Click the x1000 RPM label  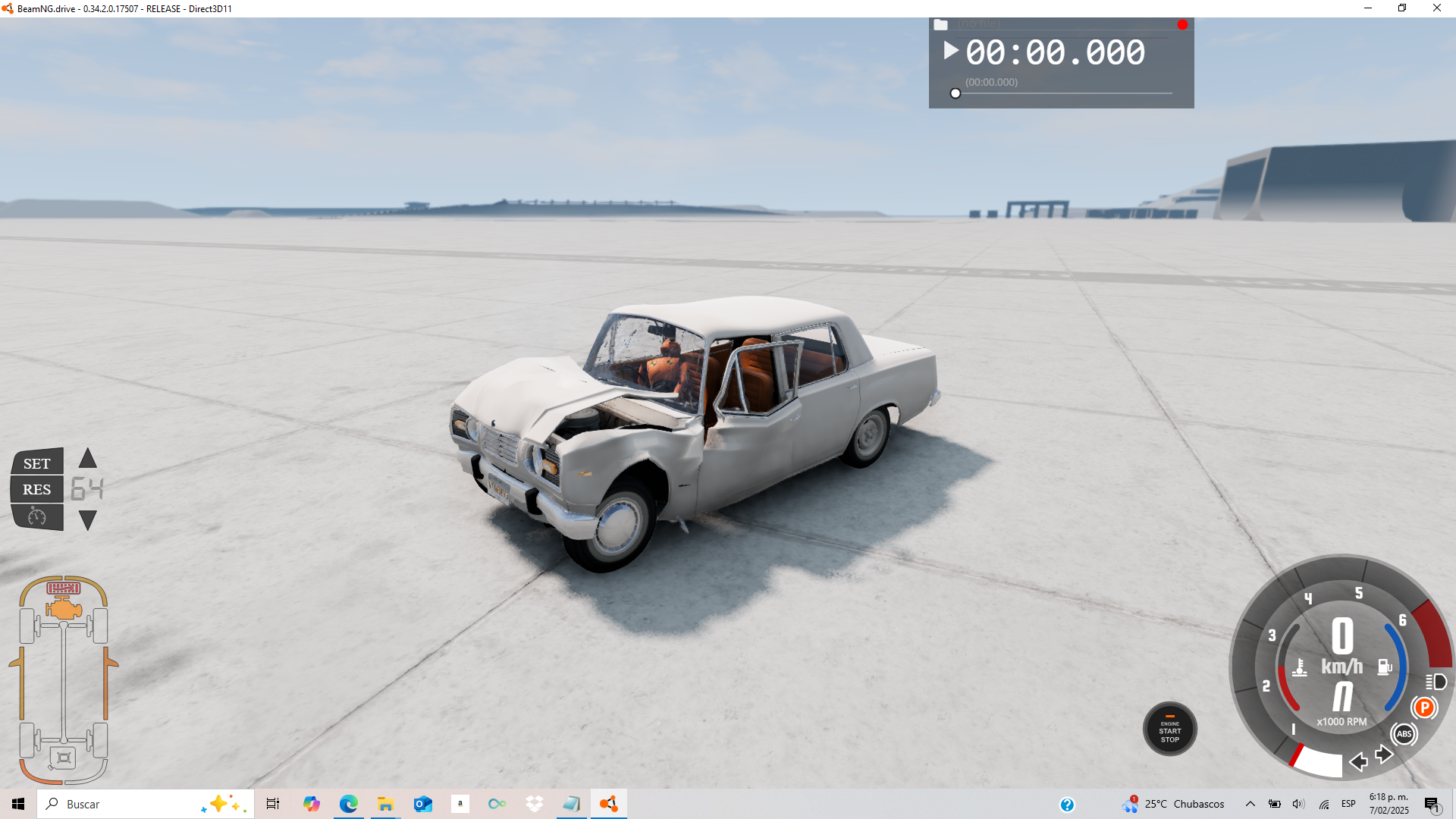[x=1341, y=722]
